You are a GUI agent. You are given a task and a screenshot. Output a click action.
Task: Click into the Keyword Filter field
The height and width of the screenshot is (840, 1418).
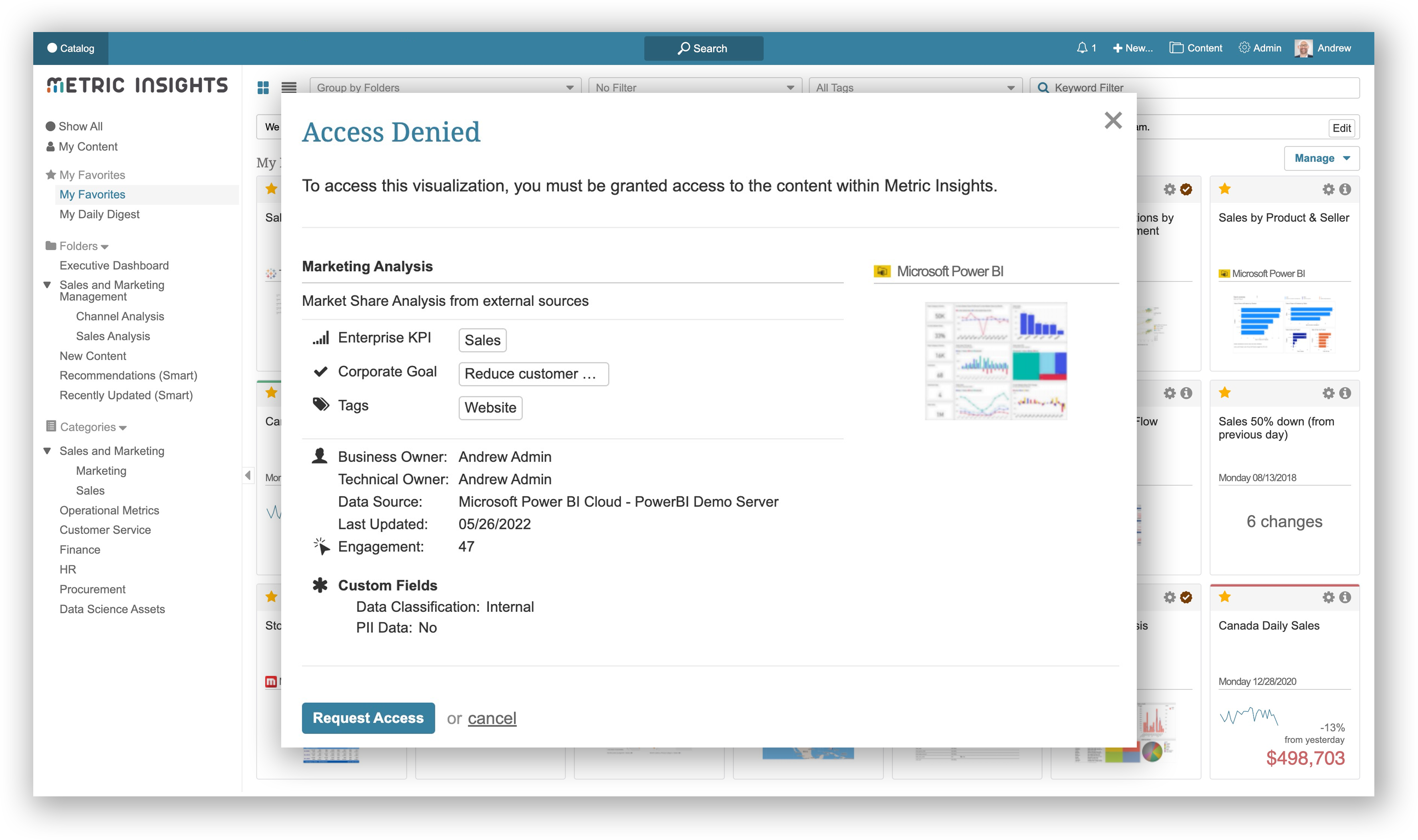pyautogui.click(x=1194, y=87)
